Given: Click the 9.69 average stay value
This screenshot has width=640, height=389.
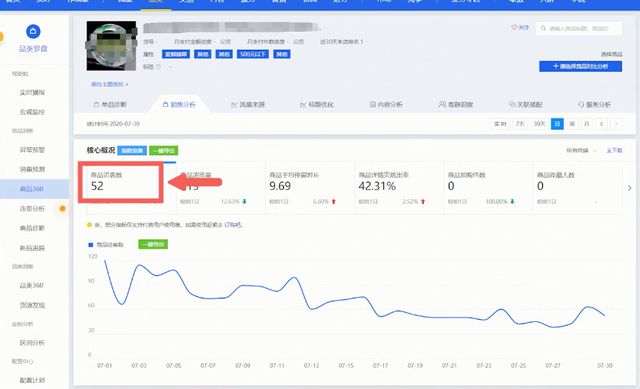Looking at the screenshot, I should click(x=280, y=186).
